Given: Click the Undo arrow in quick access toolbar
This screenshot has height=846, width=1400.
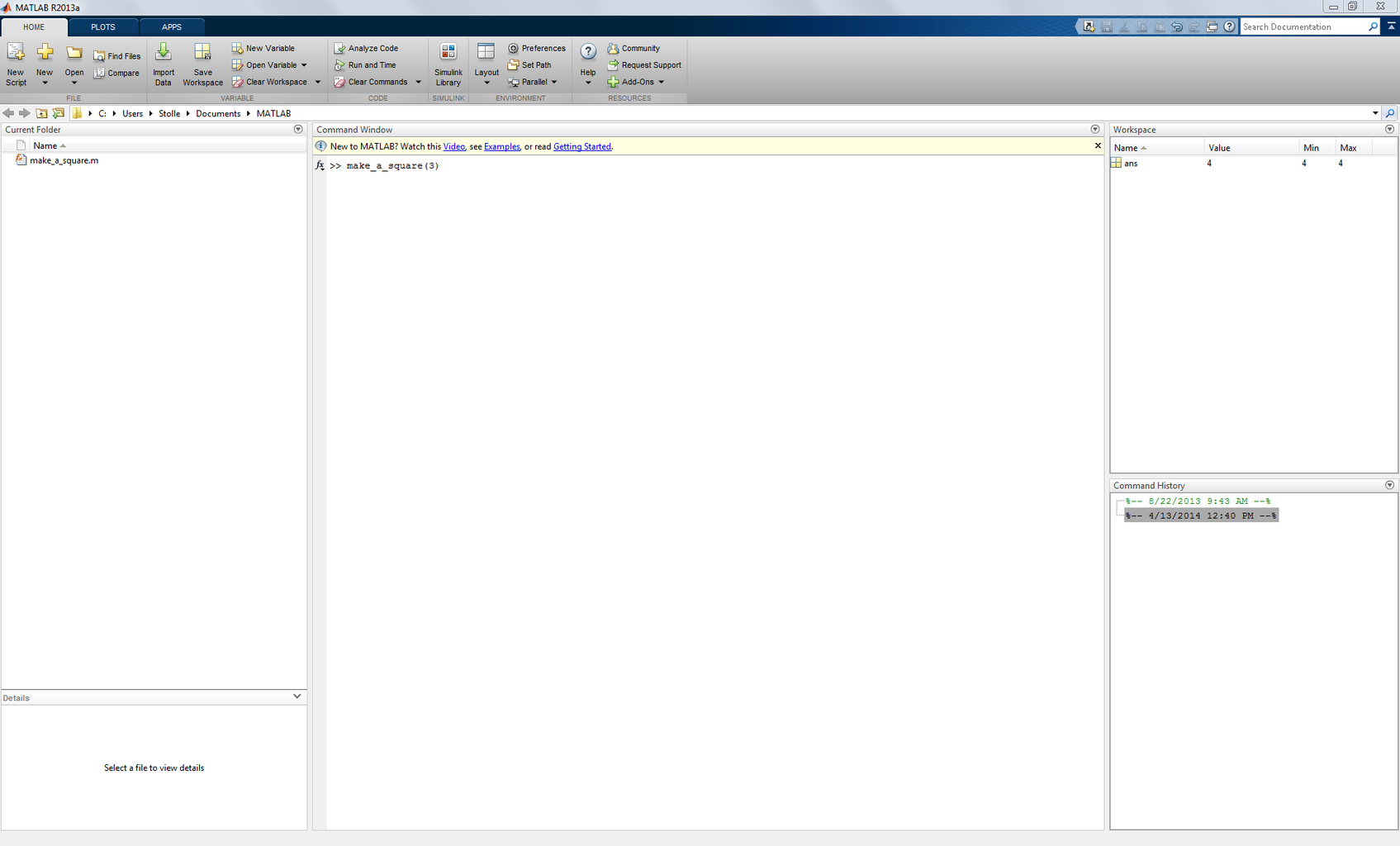Looking at the screenshot, I should 1177,26.
